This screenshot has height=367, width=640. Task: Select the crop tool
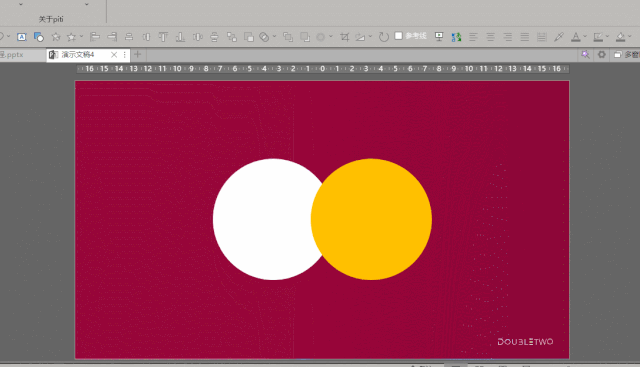coord(345,37)
